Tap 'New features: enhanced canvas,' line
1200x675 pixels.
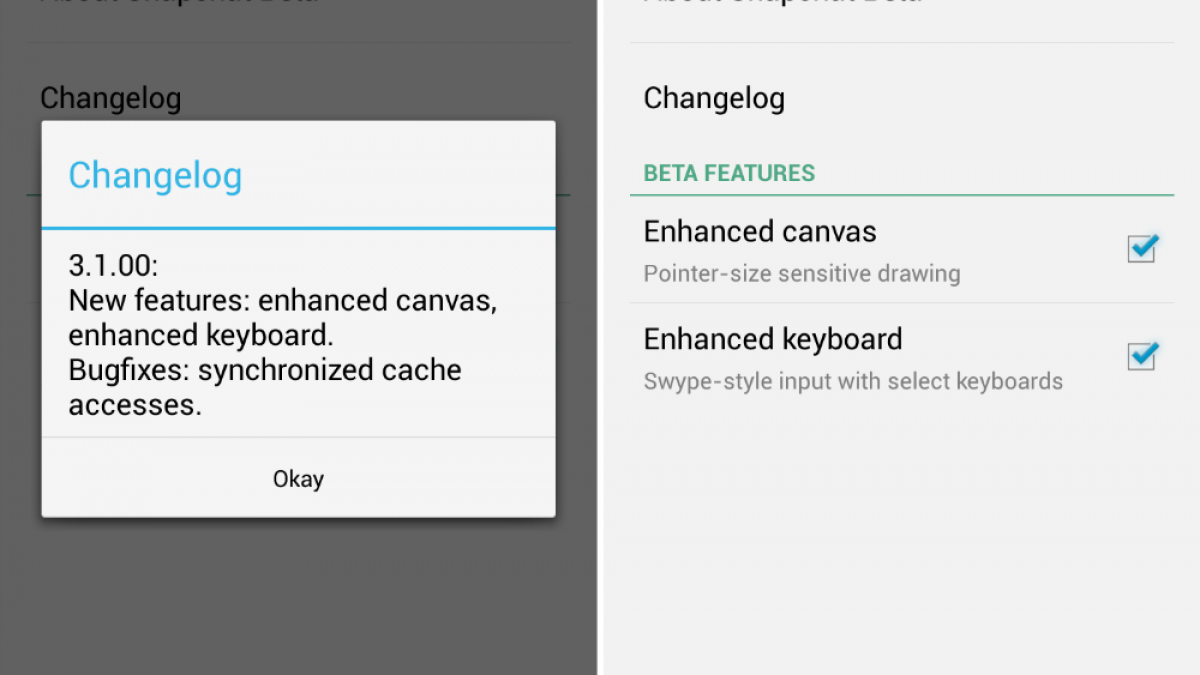[x=283, y=300]
